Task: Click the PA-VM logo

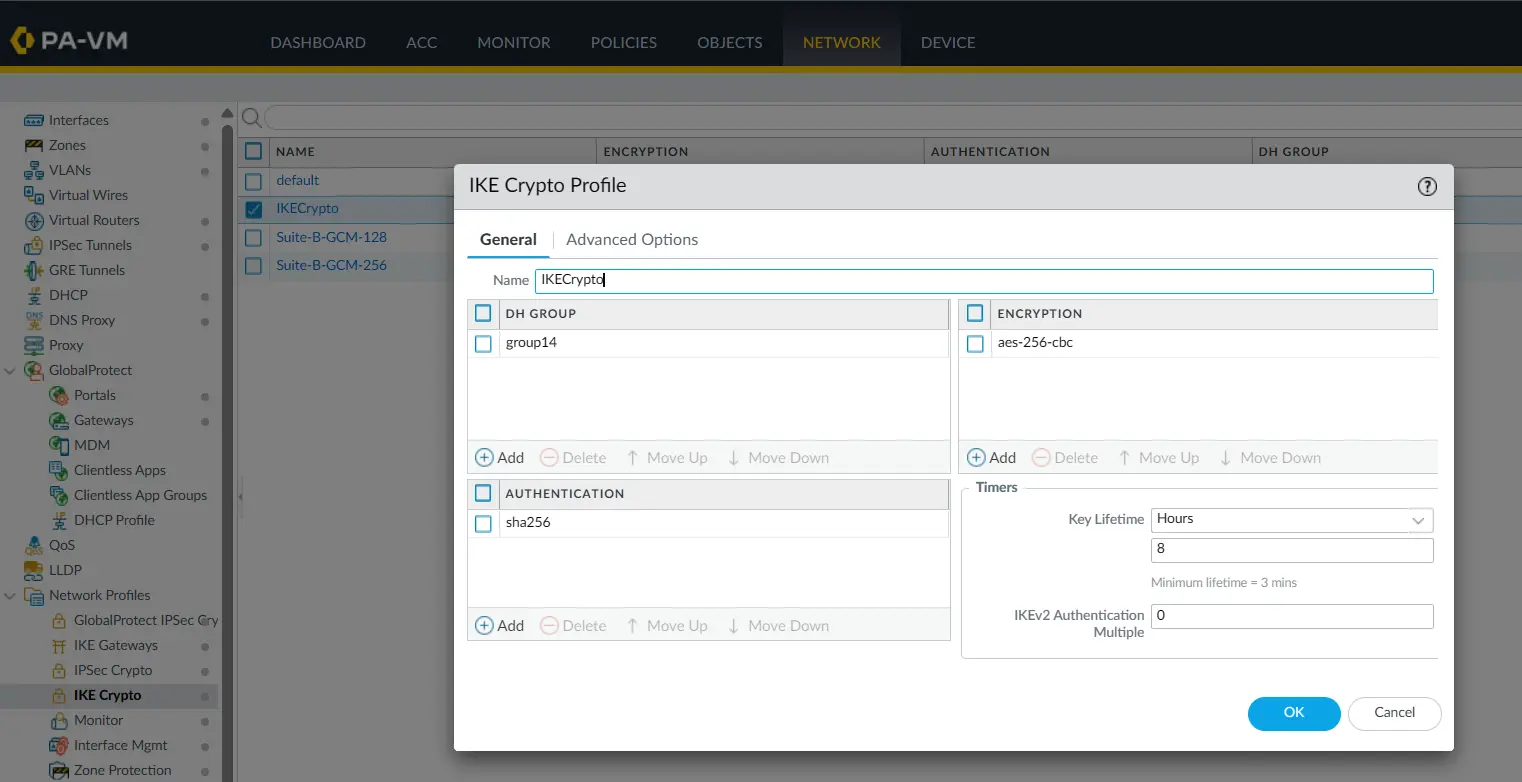Action: [68, 41]
